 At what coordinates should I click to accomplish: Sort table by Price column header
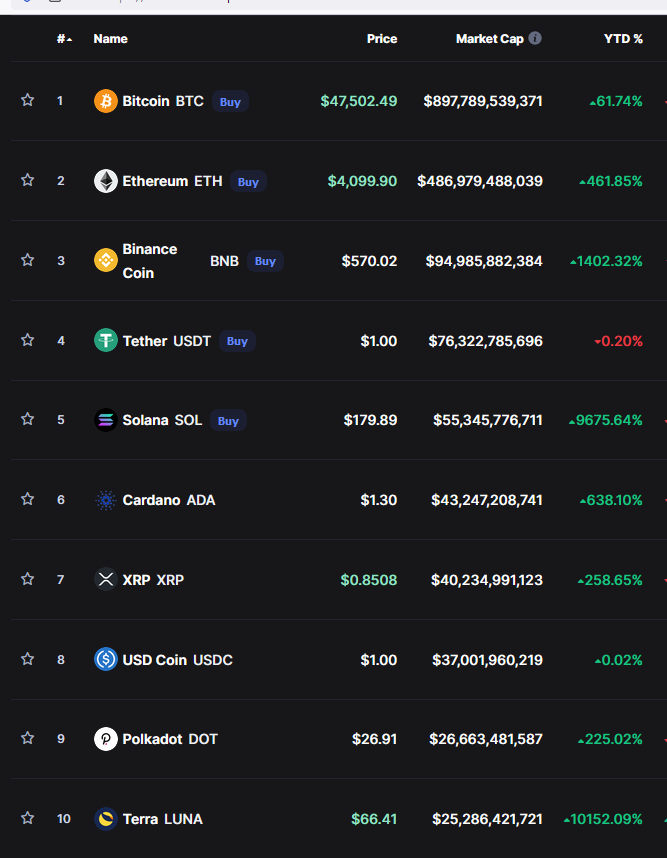tap(382, 39)
